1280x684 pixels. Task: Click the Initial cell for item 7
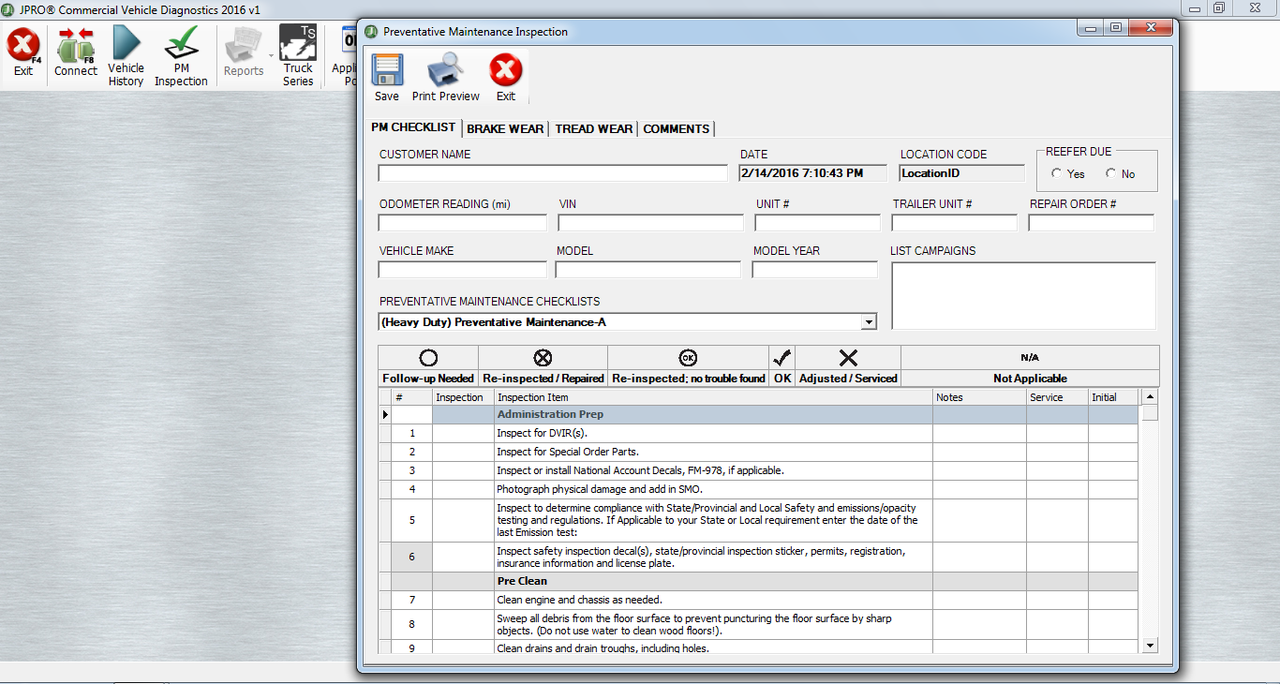[x=1113, y=600]
